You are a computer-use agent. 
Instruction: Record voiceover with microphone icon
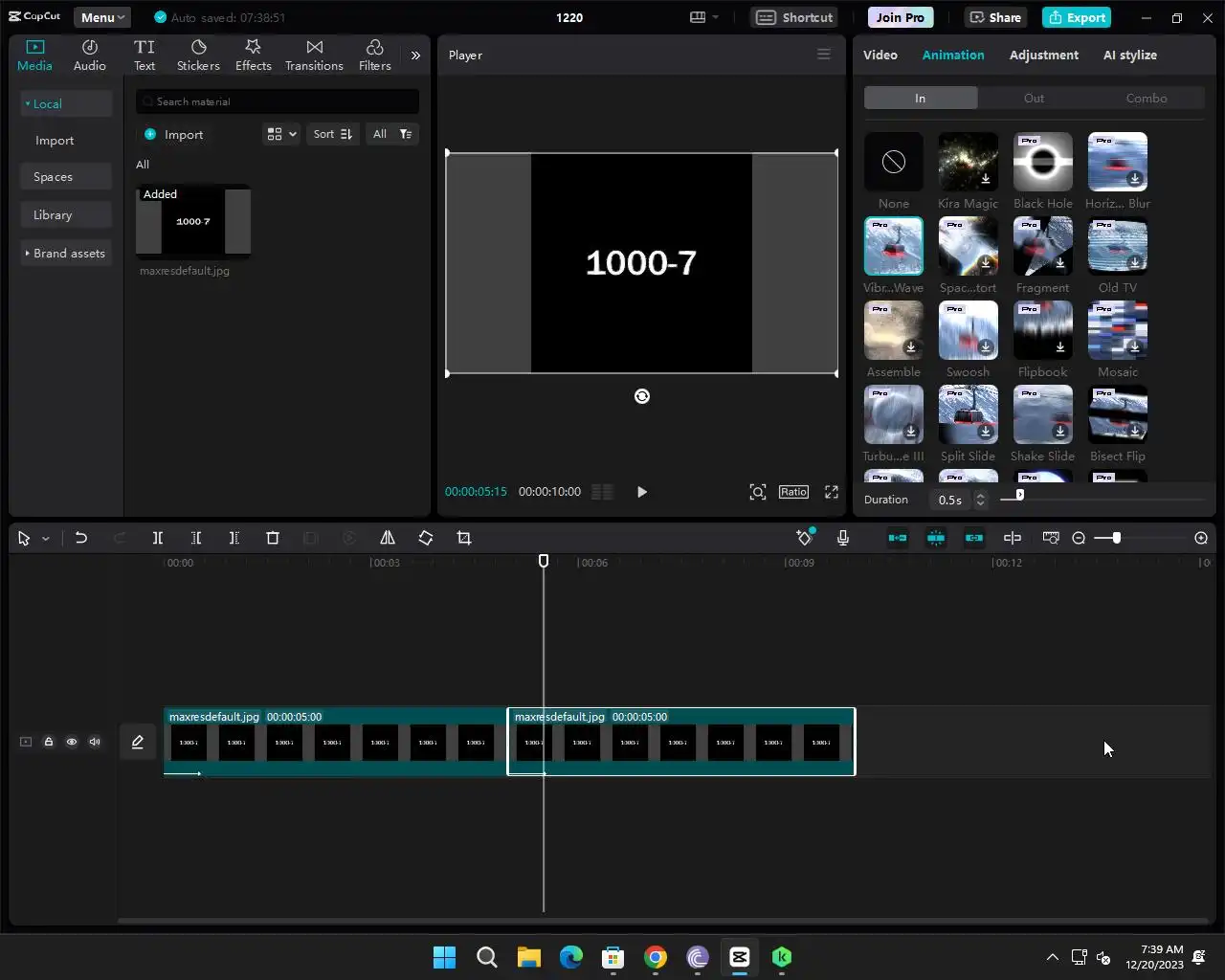843,538
